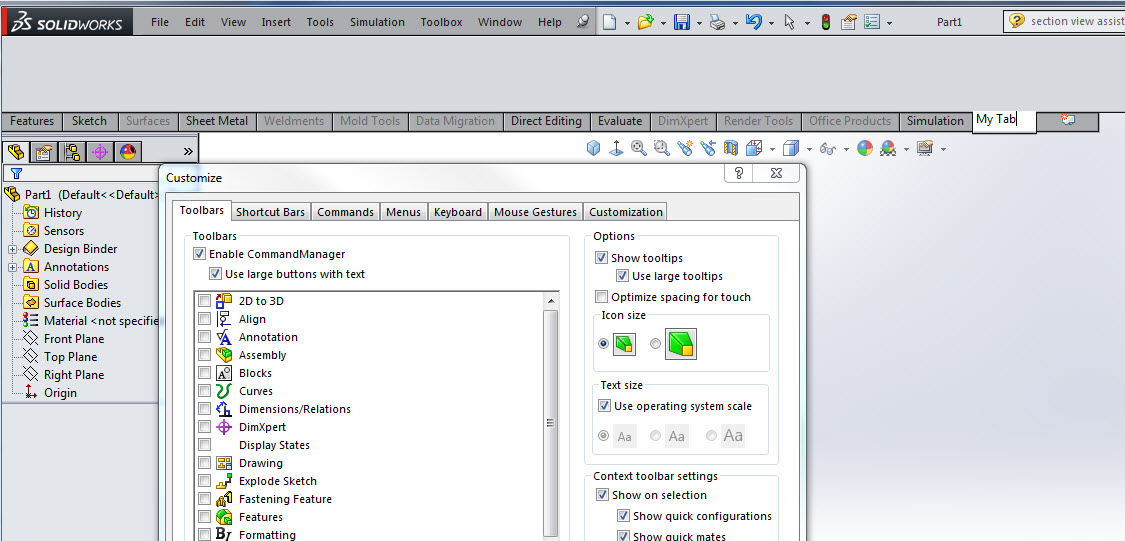Click the Hide/Show Items glasses icon
Viewport: 1125px width, 541px height.
click(x=829, y=149)
